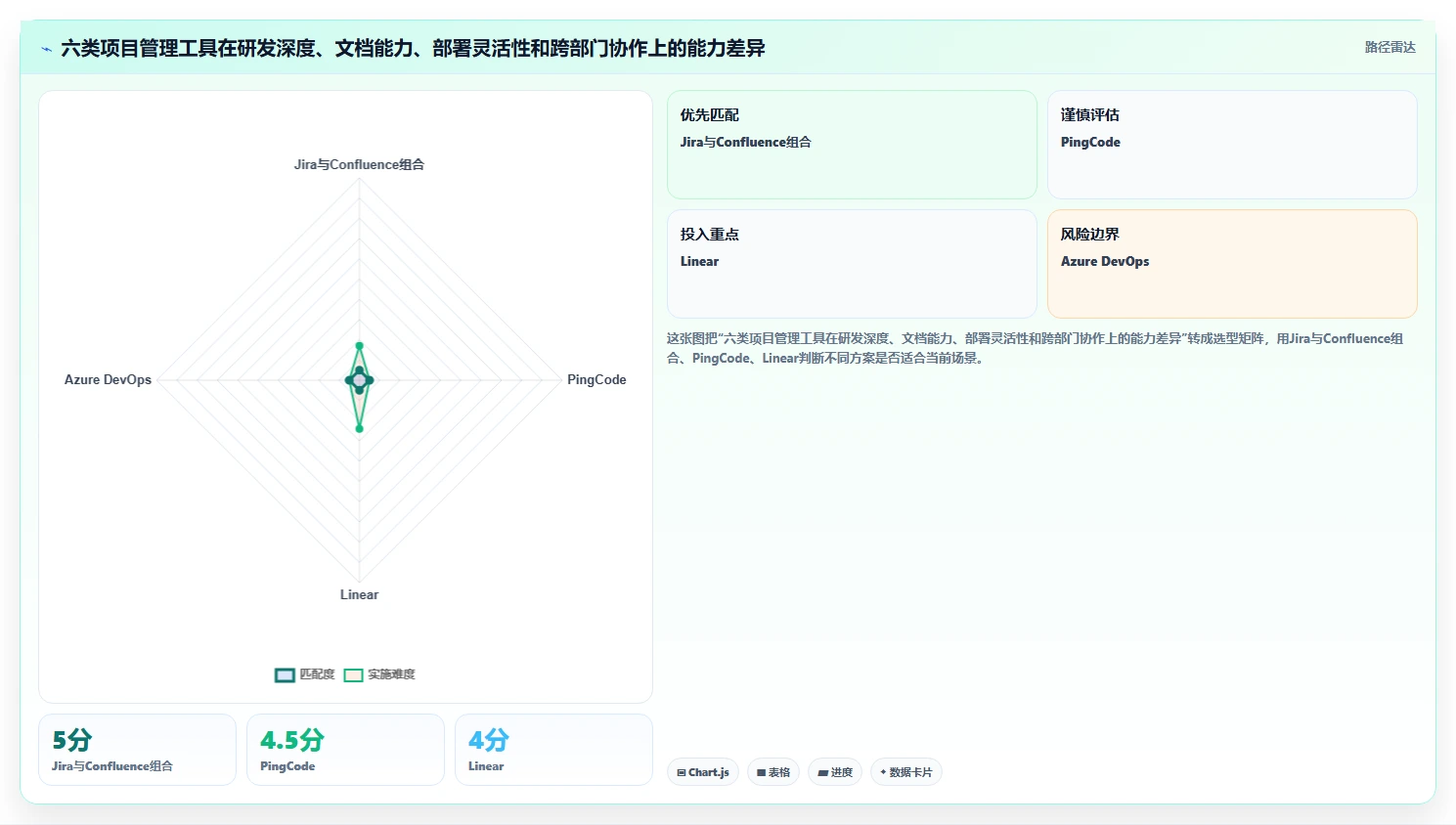1456x825 pixels.
Task: Select the 表格 tag
Action: tap(773, 772)
